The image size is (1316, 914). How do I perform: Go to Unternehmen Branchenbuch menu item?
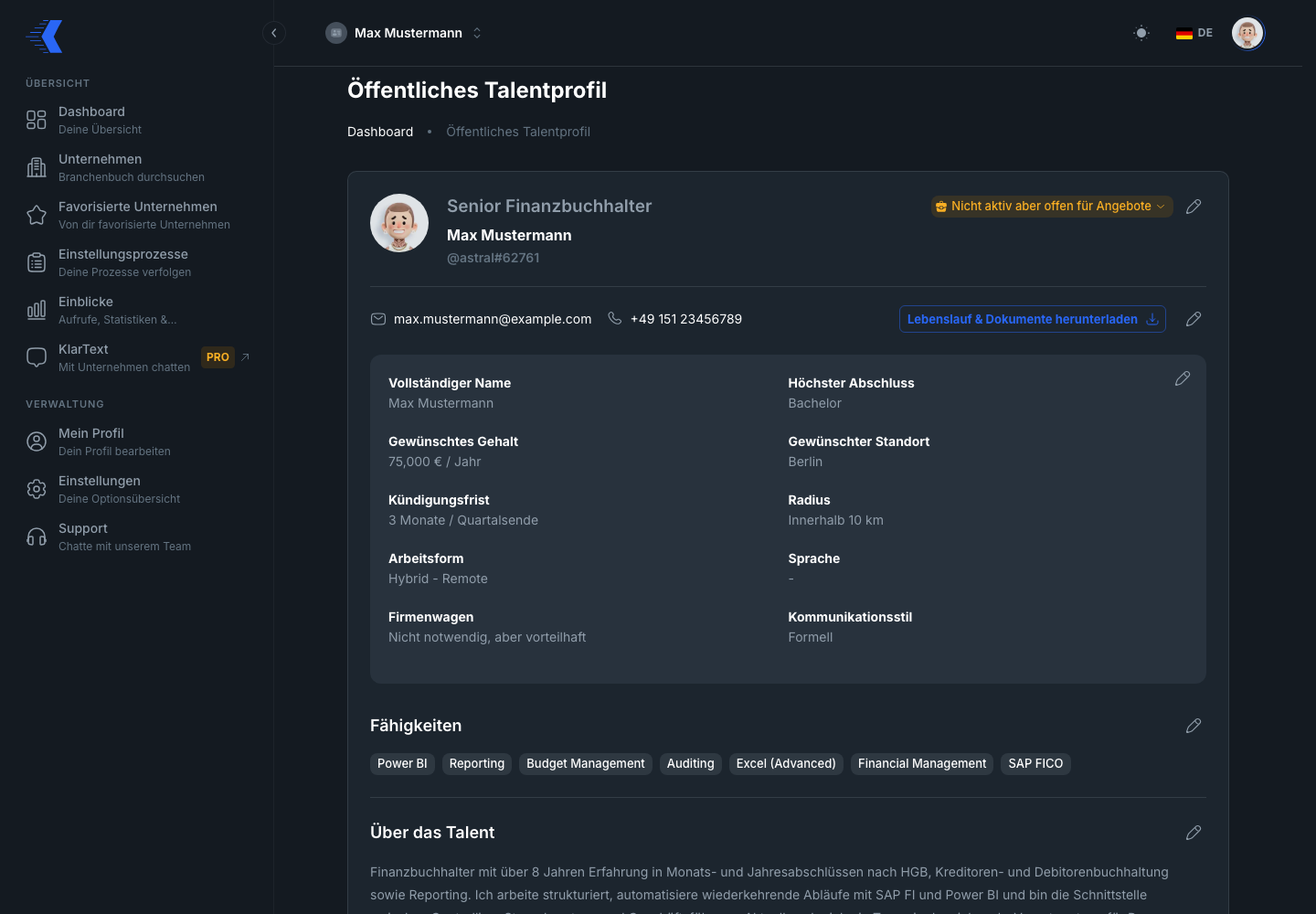[x=137, y=167]
